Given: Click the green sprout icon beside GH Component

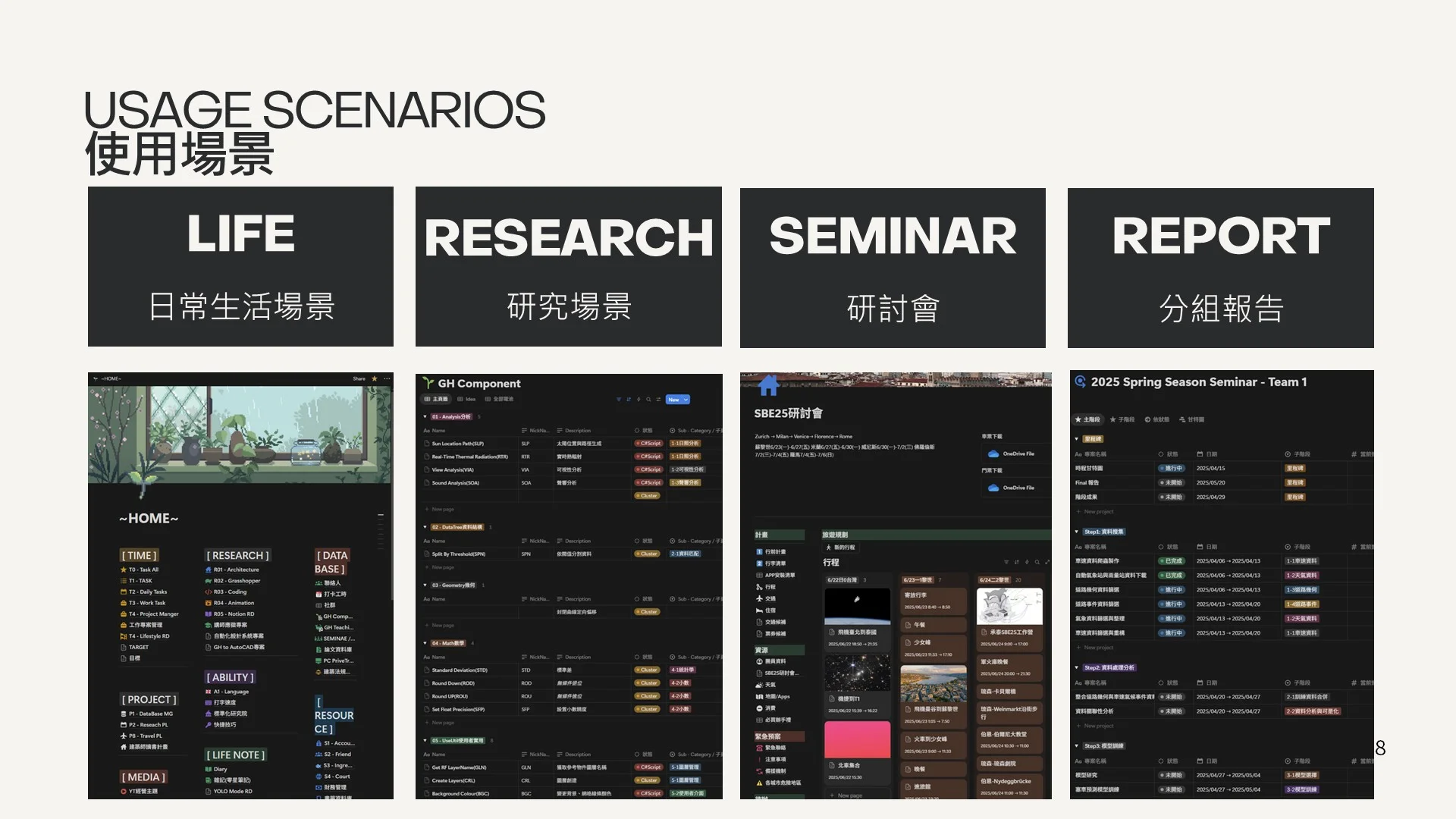Looking at the screenshot, I should (x=428, y=383).
